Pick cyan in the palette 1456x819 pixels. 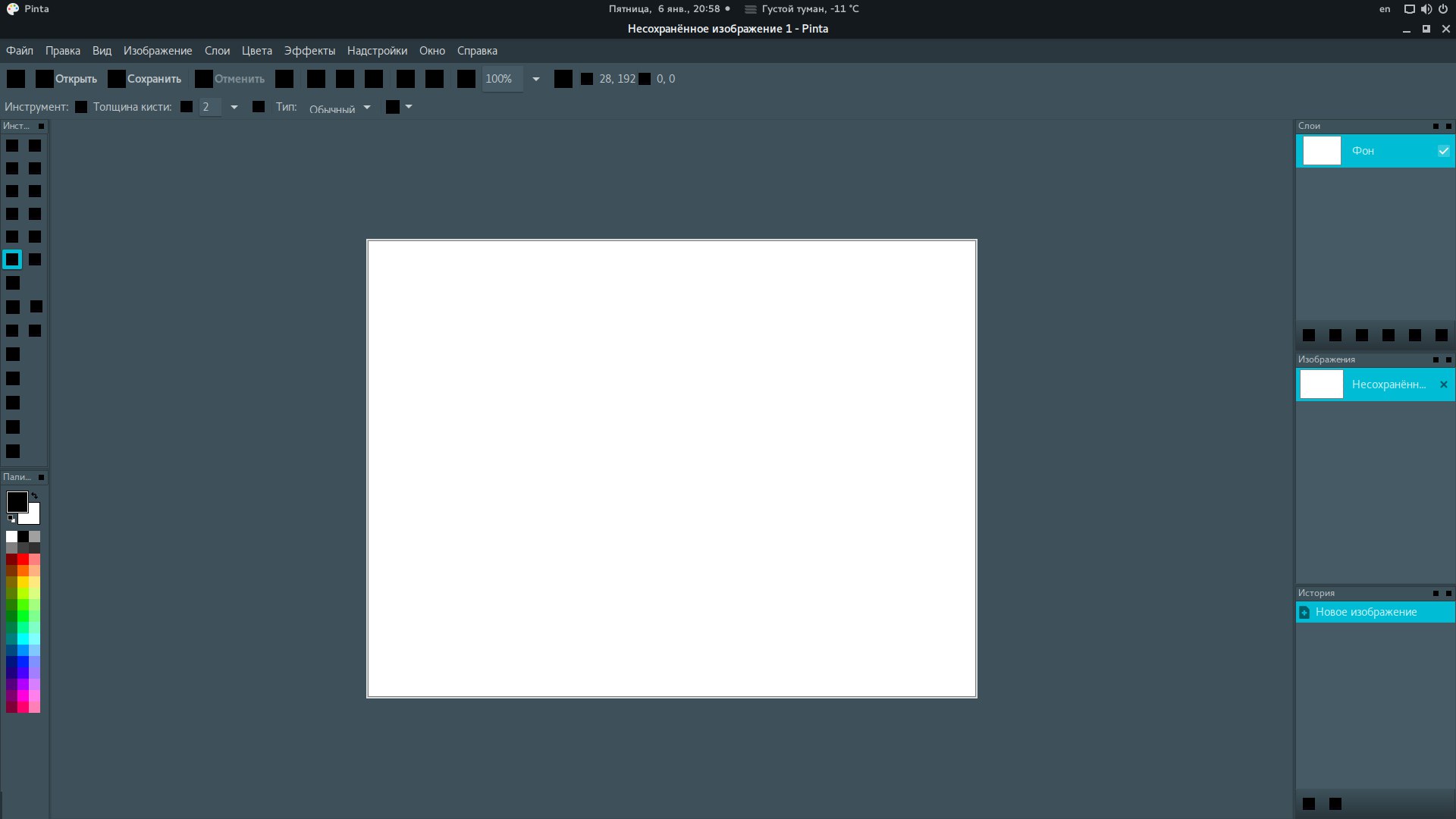23,639
